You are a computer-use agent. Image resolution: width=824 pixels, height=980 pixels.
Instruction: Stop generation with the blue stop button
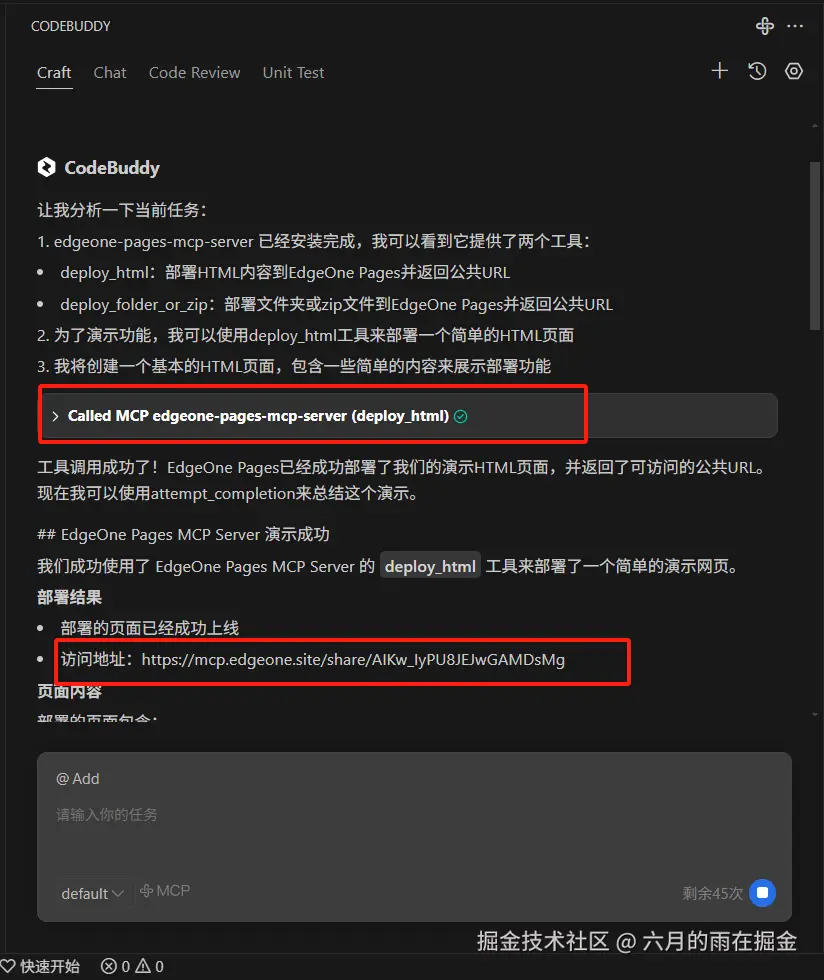762,892
